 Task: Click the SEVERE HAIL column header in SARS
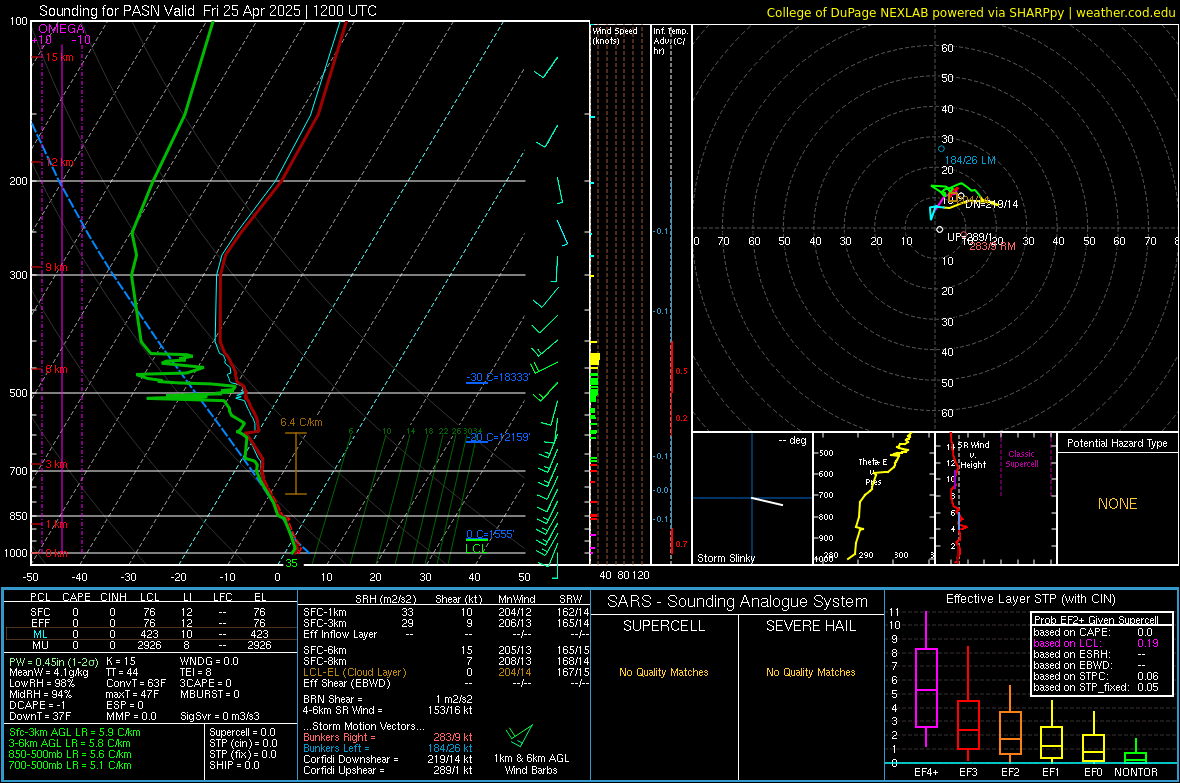[x=810, y=626]
